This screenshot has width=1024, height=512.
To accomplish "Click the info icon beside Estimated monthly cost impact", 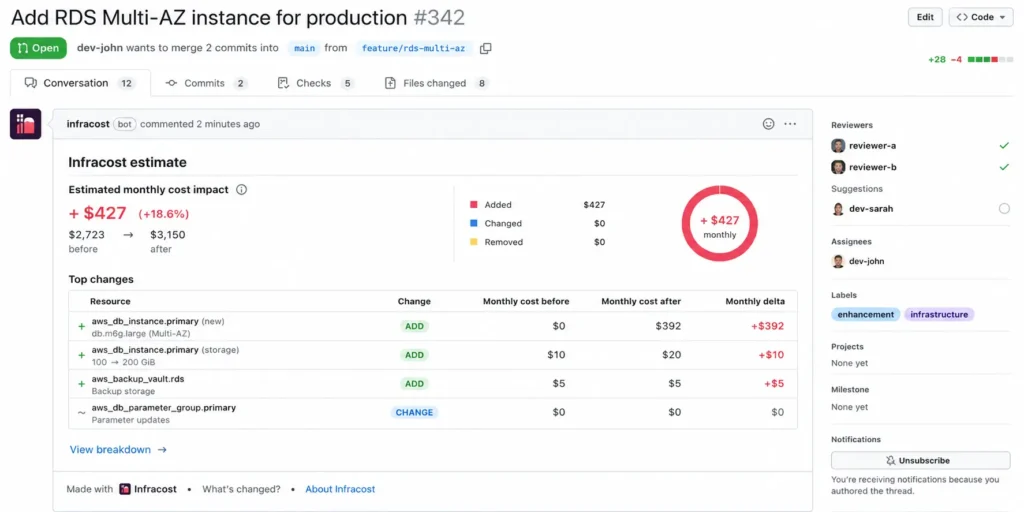I will (242, 190).
